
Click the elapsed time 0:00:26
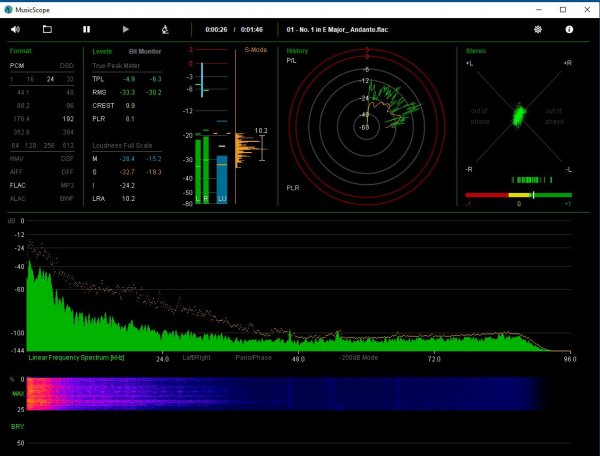[216, 29]
